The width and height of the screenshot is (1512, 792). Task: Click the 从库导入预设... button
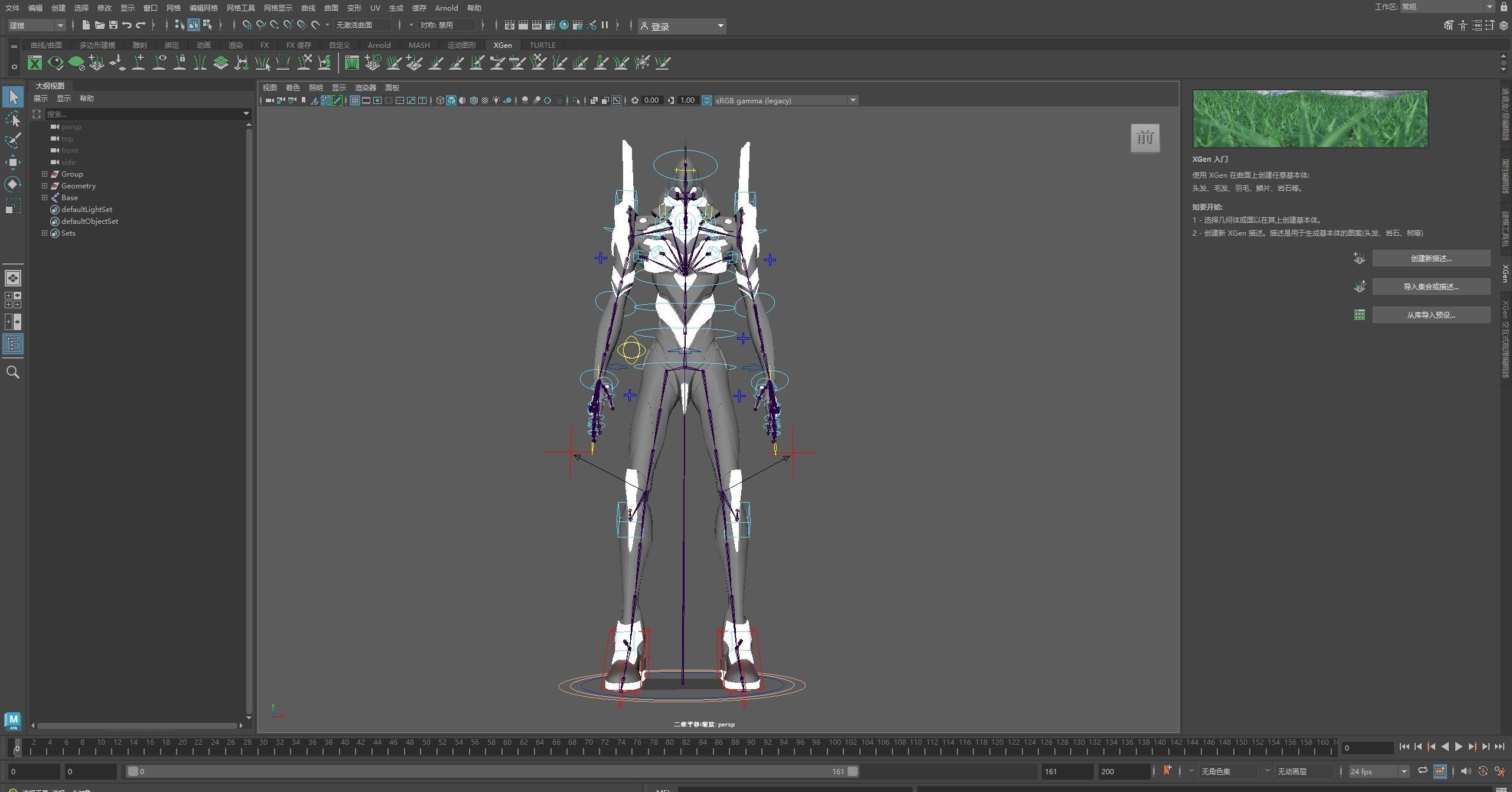pos(1431,315)
